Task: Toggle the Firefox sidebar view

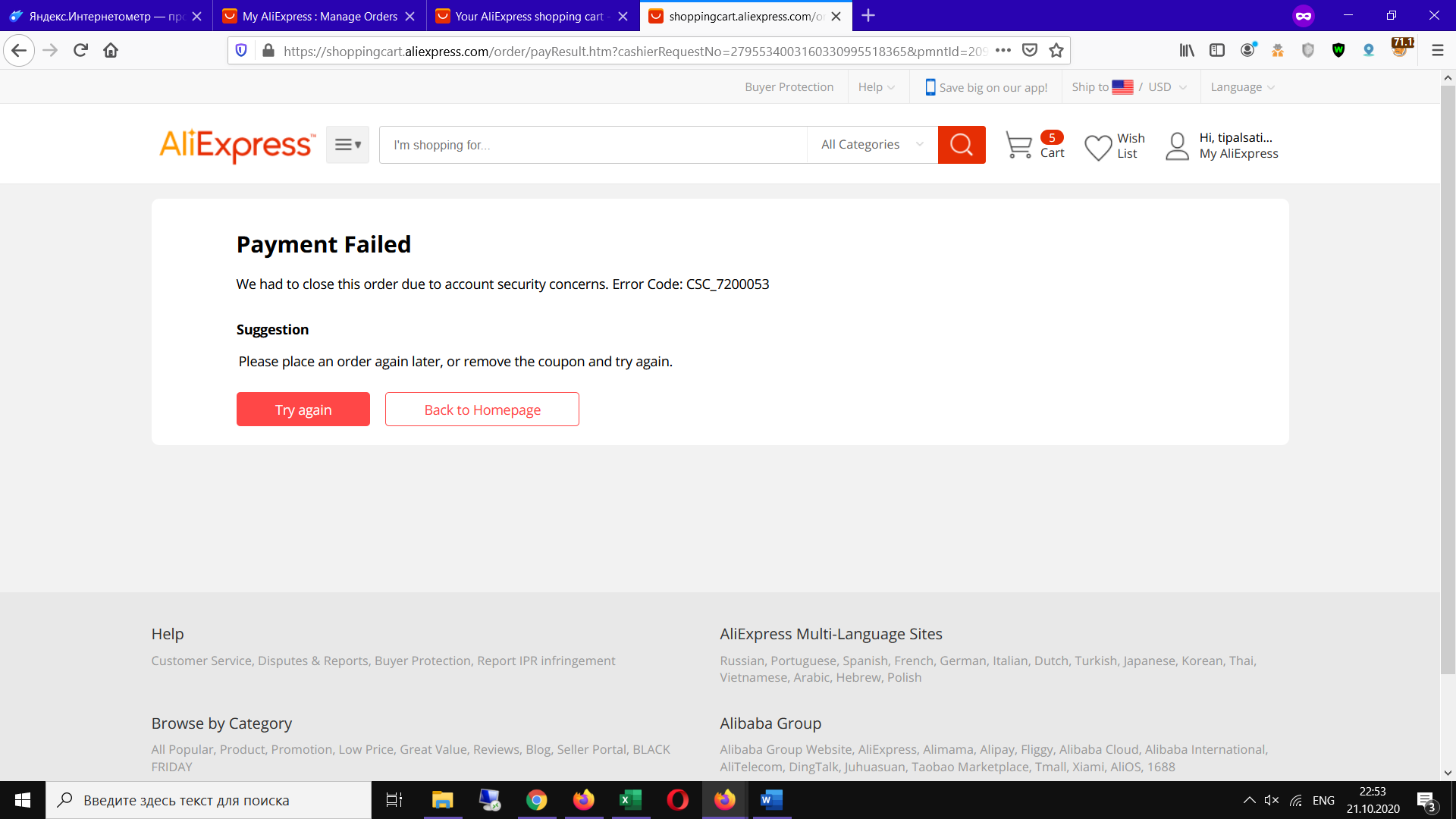Action: tap(1217, 51)
